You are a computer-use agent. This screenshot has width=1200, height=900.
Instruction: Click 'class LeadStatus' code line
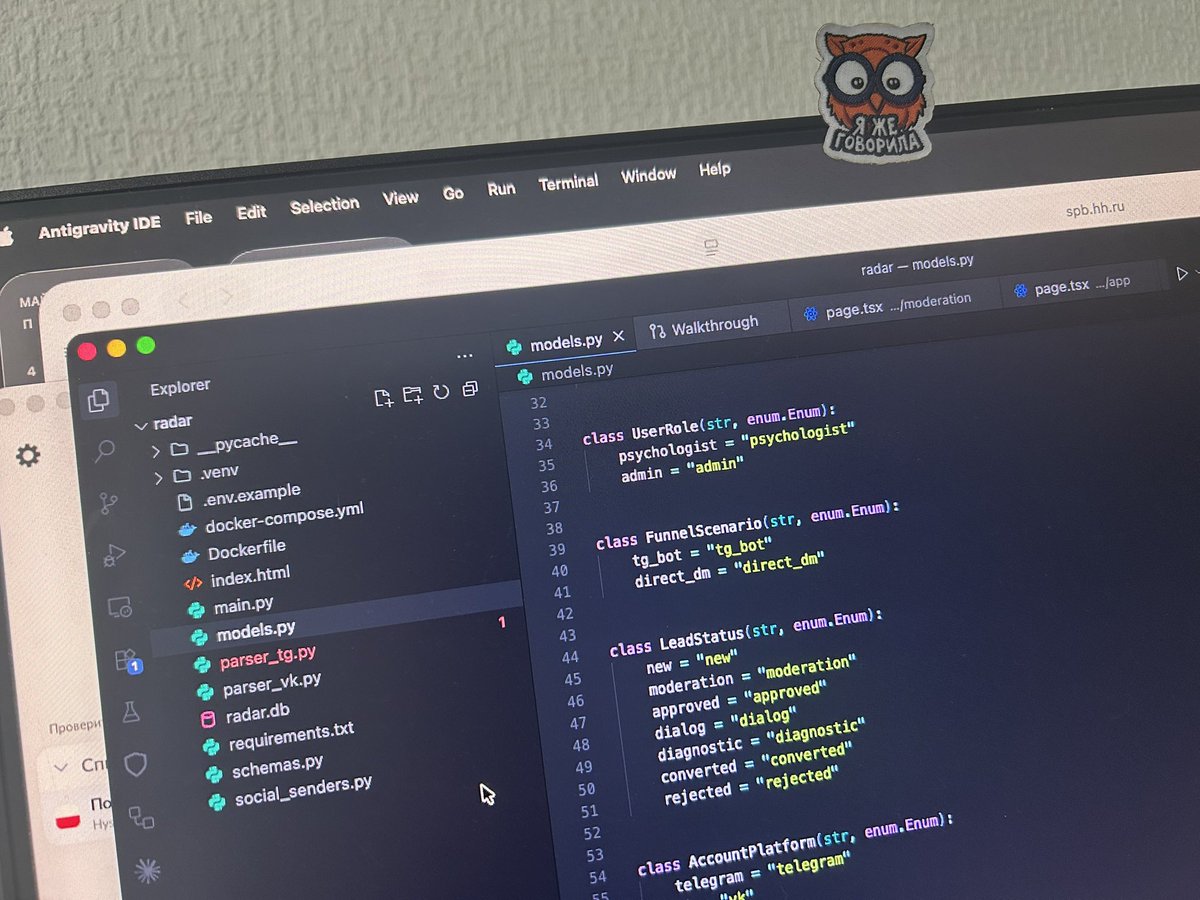tap(745, 632)
